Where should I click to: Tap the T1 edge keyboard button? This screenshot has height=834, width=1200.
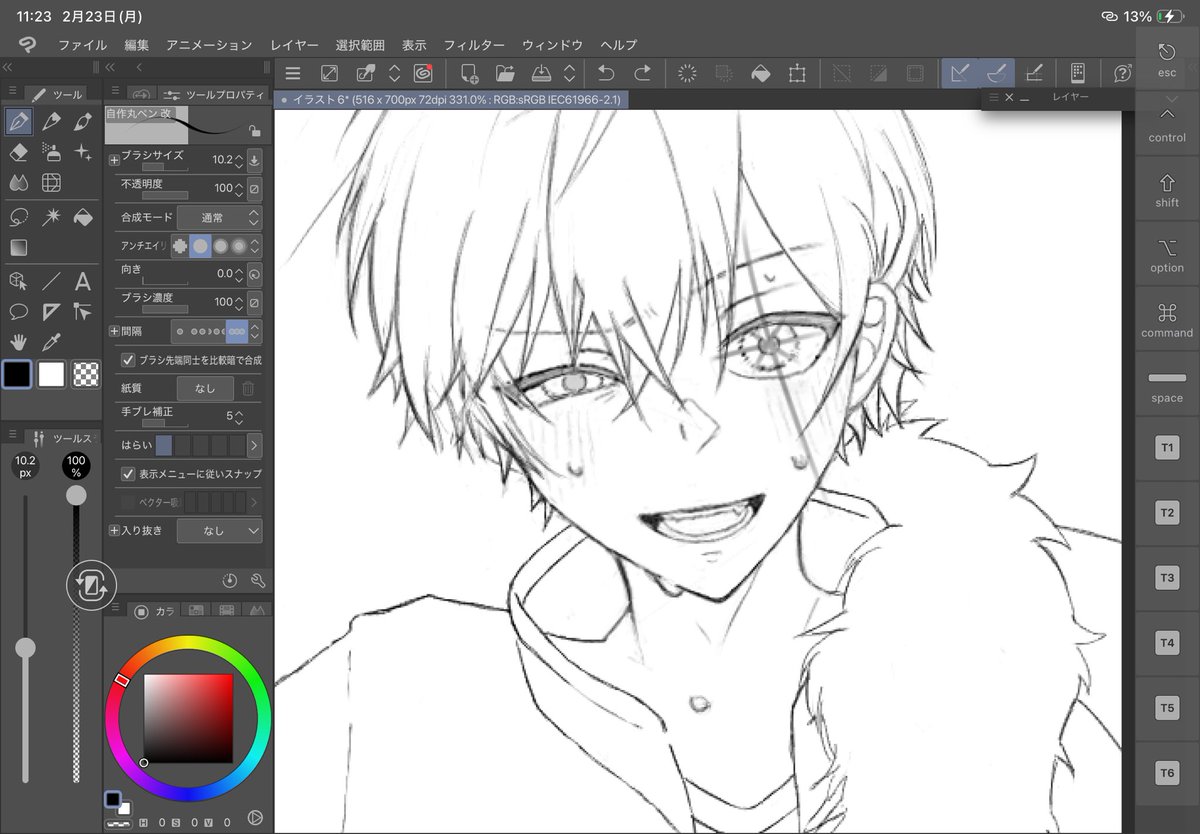1167,448
